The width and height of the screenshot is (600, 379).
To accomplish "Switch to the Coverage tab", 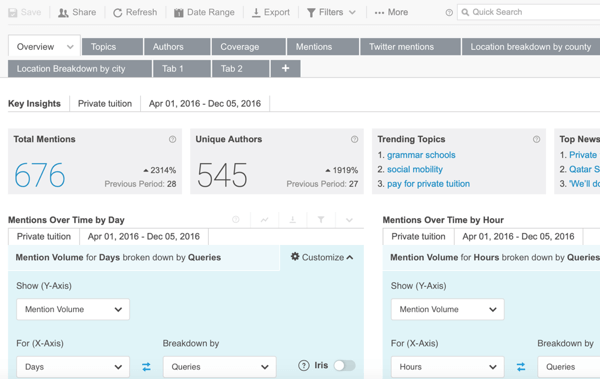I will 249,47.
